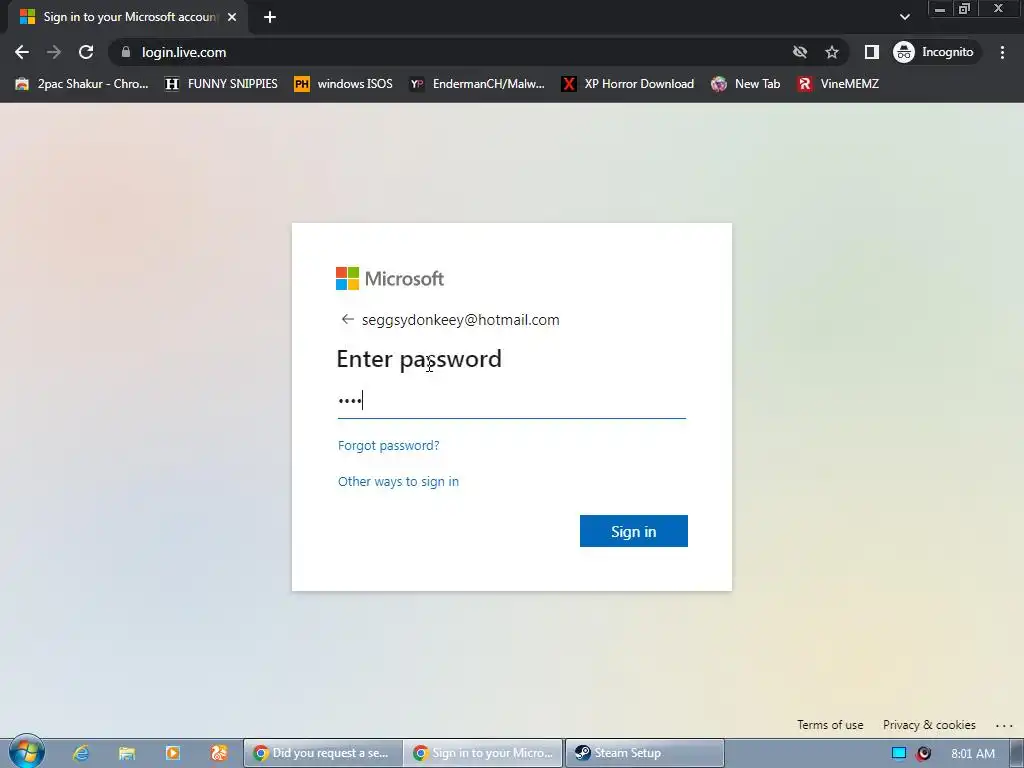Click the show desktop strip at taskbar end
Viewport: 1024px width, 768px height.
coord(1017,753)
